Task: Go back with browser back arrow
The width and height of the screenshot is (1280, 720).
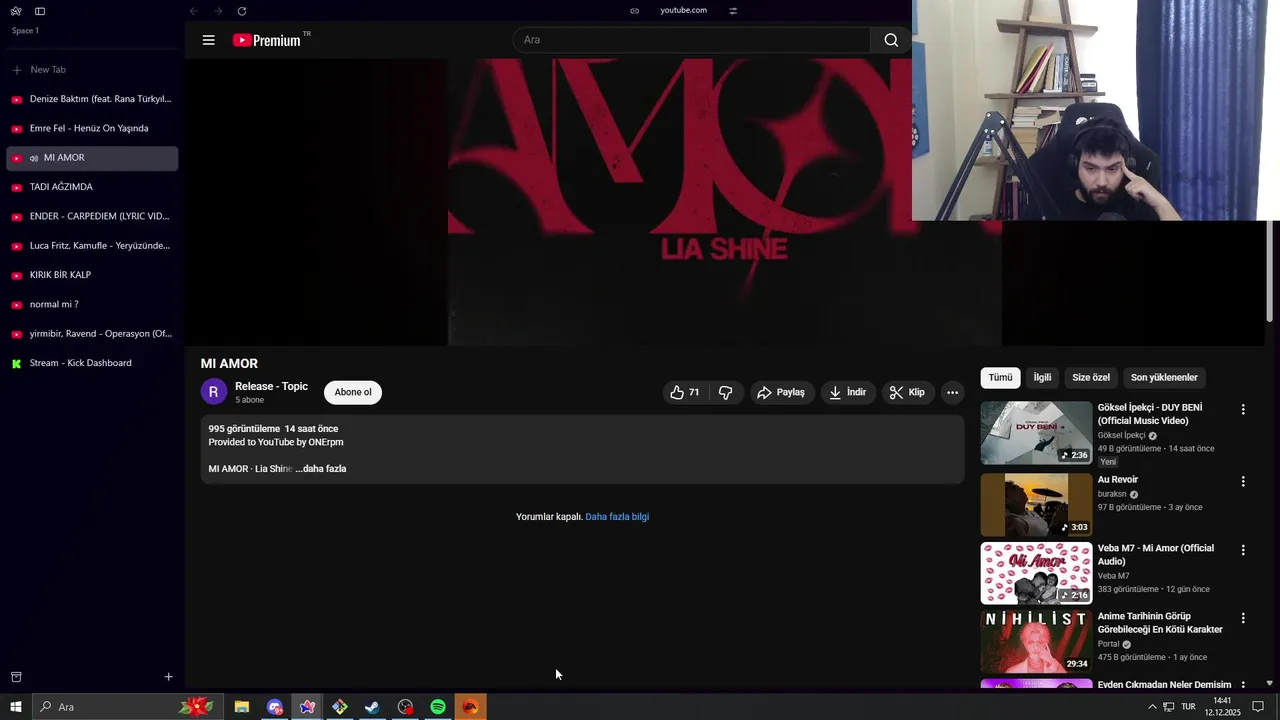Action: [194, 11]
